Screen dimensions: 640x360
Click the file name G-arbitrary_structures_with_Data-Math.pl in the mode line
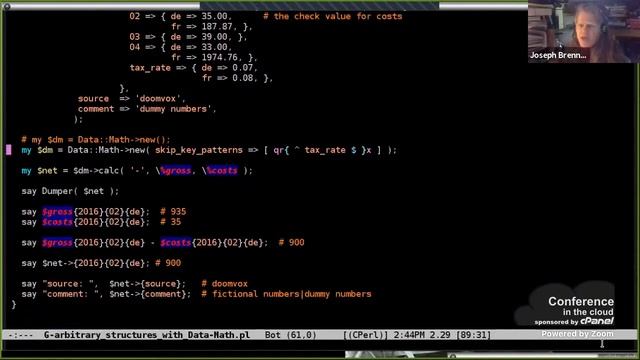pos(147,335)
